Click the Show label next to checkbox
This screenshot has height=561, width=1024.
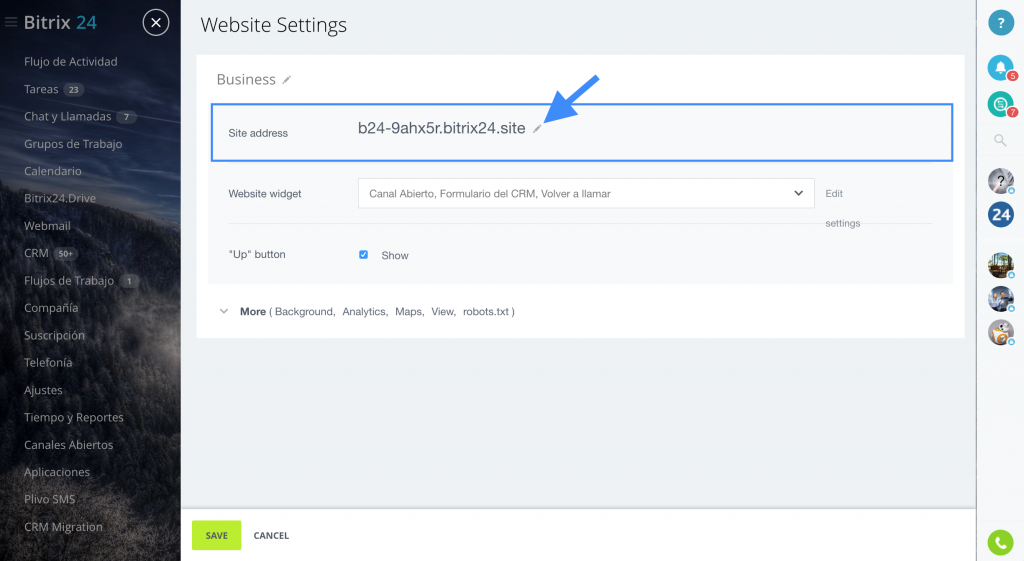(394, 255)
